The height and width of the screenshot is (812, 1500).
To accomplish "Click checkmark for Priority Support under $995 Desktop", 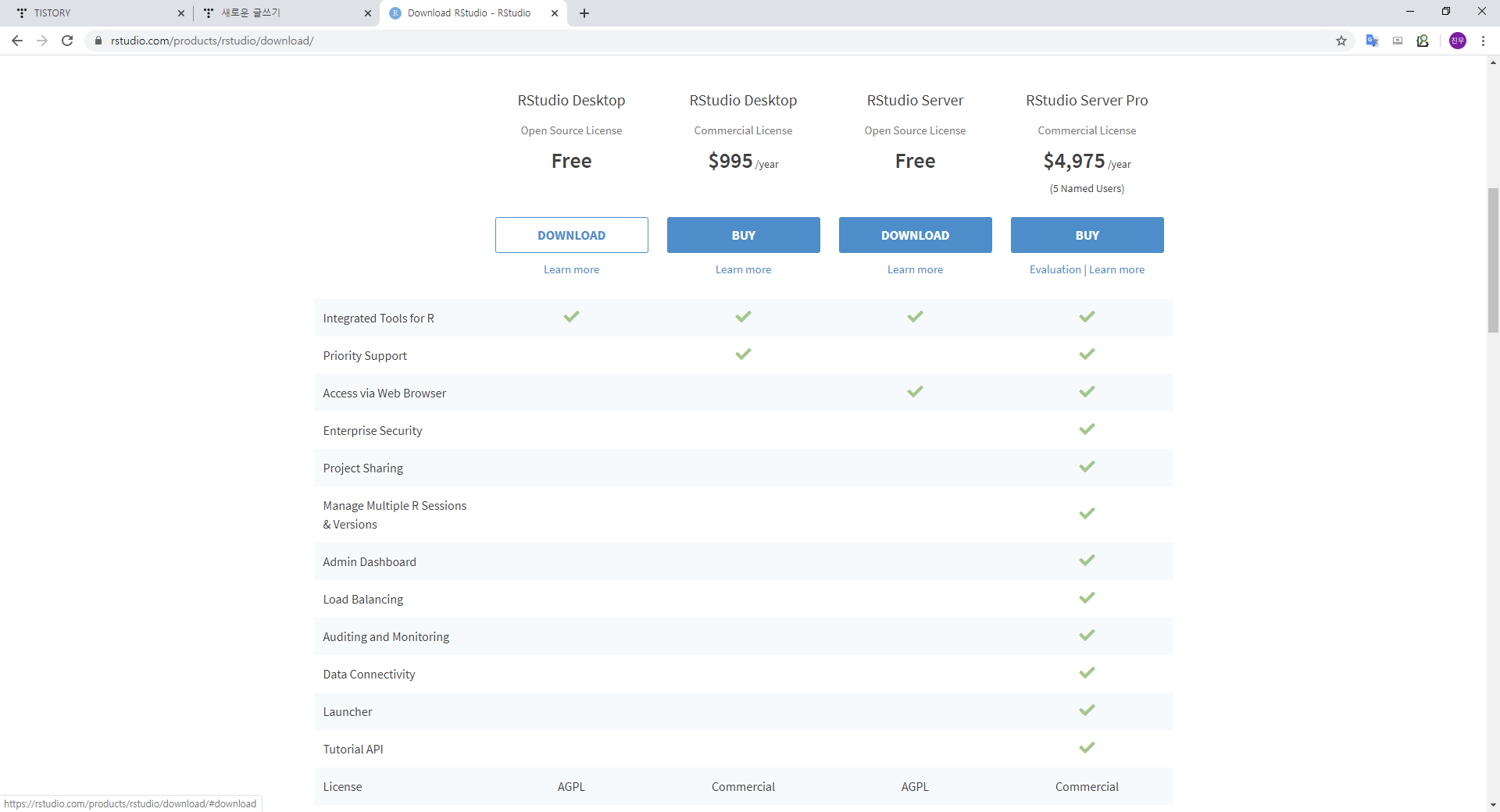I will [x=743, y=354].
